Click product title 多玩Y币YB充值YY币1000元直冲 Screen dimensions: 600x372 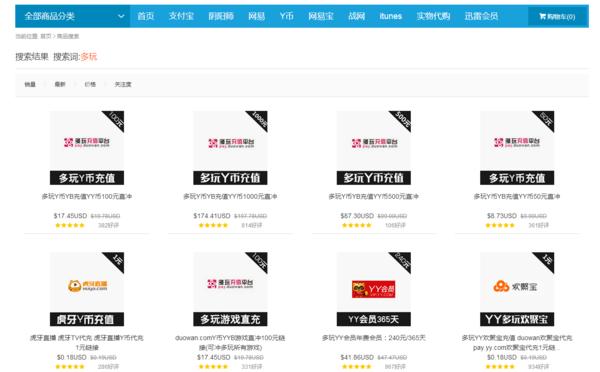[x=230, y=196]
